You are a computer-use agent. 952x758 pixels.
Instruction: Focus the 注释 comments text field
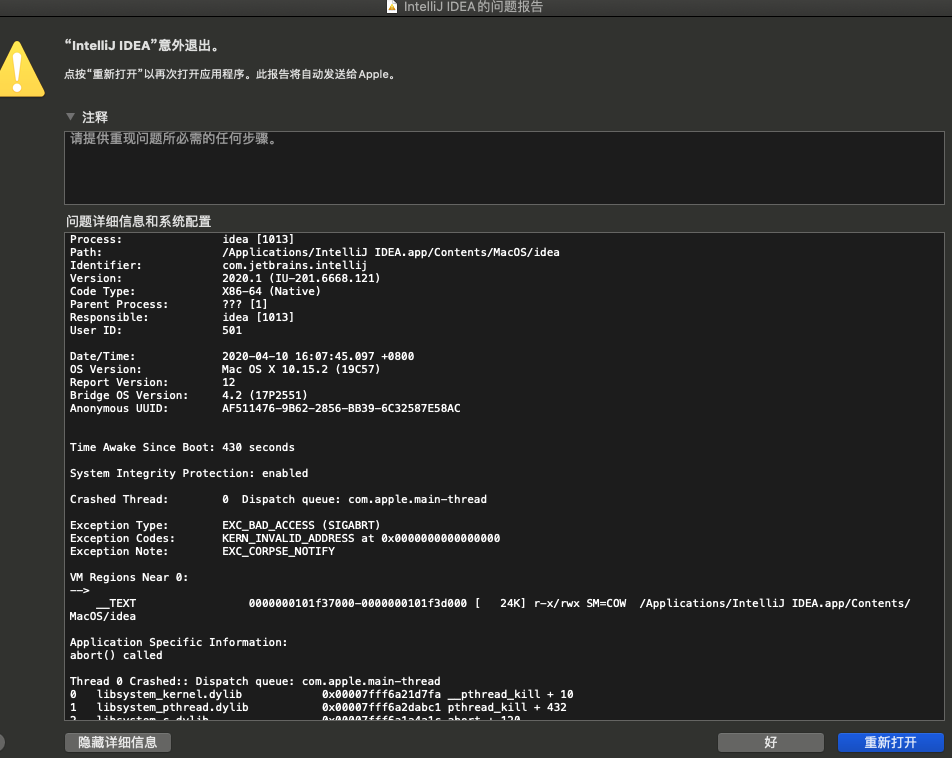point(504,168)
